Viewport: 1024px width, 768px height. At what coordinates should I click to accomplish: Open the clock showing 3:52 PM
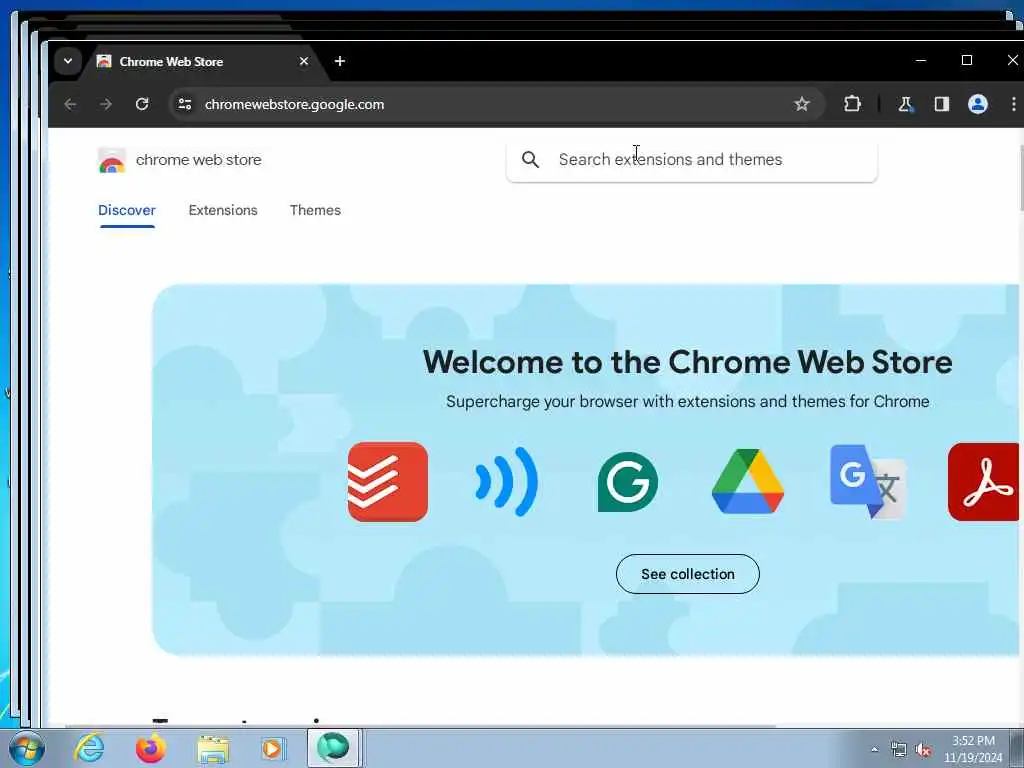(x=973, y=749)
